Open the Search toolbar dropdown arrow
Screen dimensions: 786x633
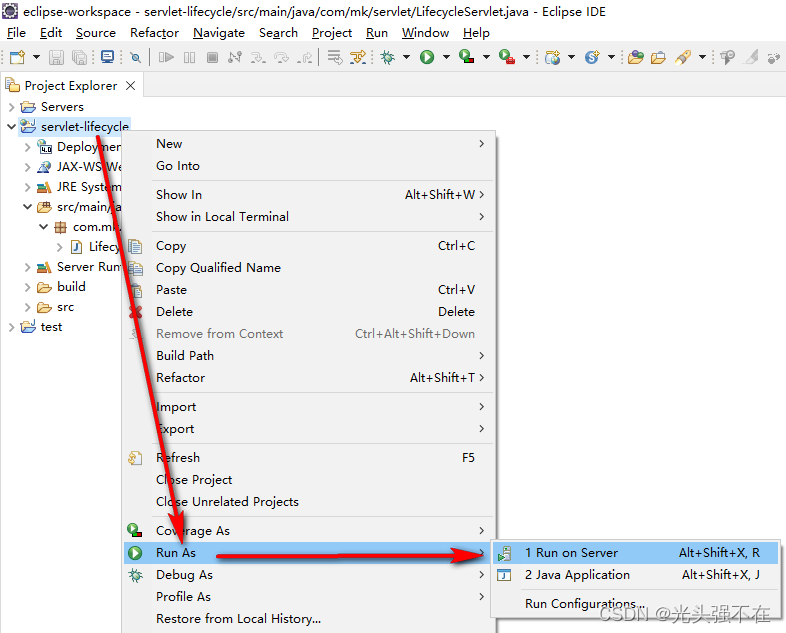coord(702,57)
